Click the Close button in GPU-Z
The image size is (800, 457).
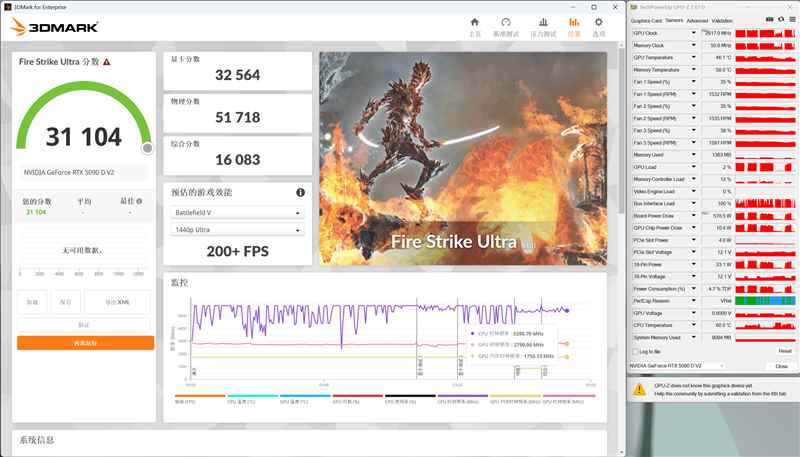tap(781, 366)
